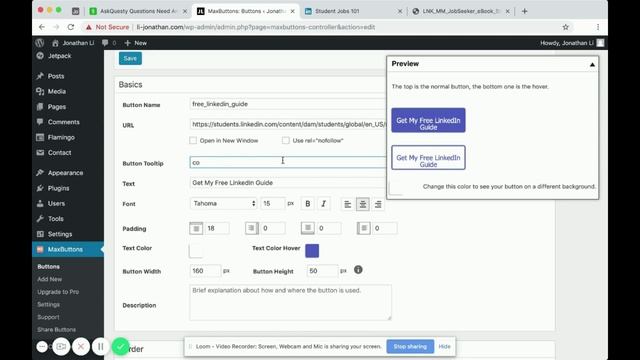Pick the white Text Color swatch
640x360 pixels.
tap(196, 251)
